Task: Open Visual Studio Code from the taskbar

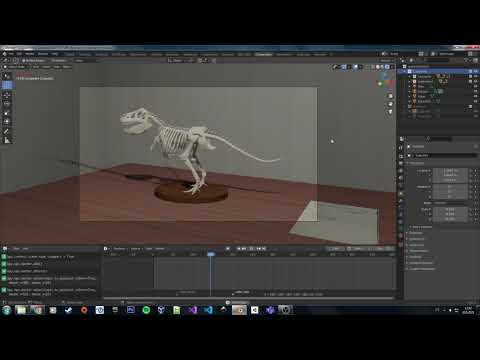Action: (208, 310)
